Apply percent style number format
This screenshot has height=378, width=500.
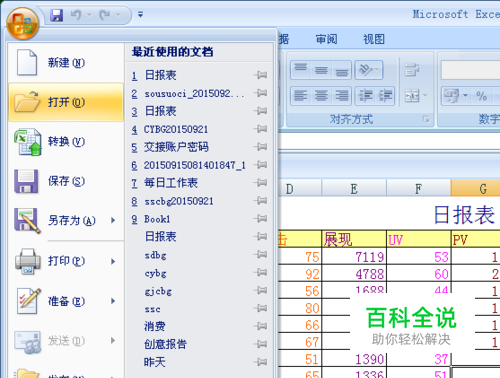tap(481, 96)
